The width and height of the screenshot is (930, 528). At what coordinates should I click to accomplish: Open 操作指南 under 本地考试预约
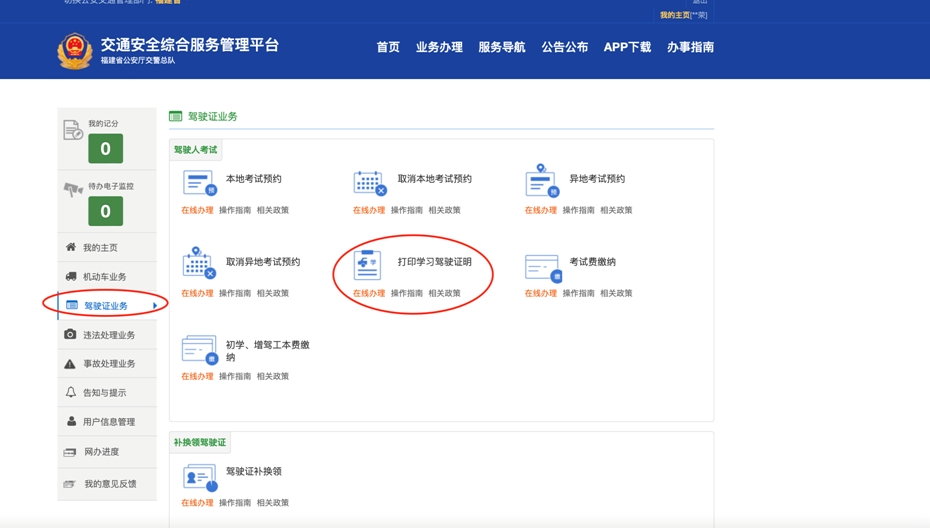pyautogui.click(x=235, y=210)
